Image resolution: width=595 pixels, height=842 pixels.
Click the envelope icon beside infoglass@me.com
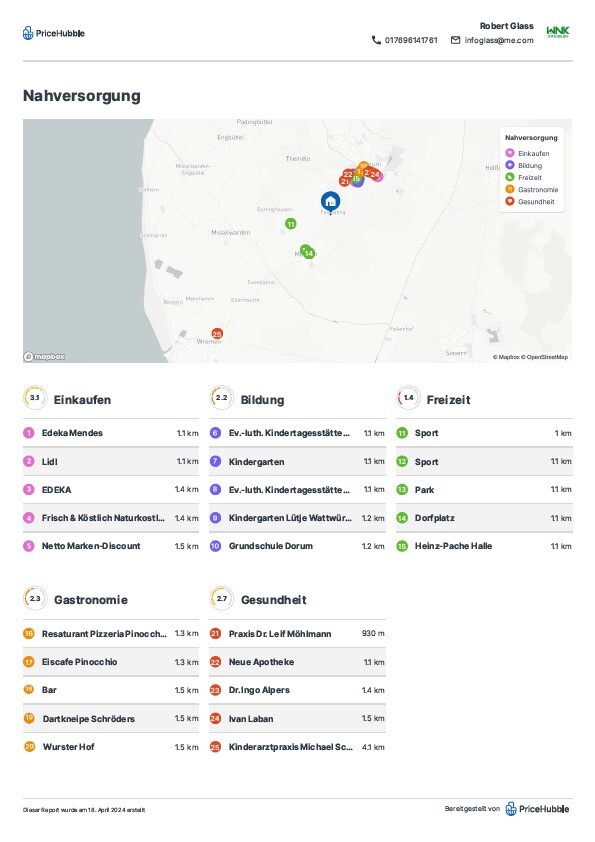click(x=455, y=40)
